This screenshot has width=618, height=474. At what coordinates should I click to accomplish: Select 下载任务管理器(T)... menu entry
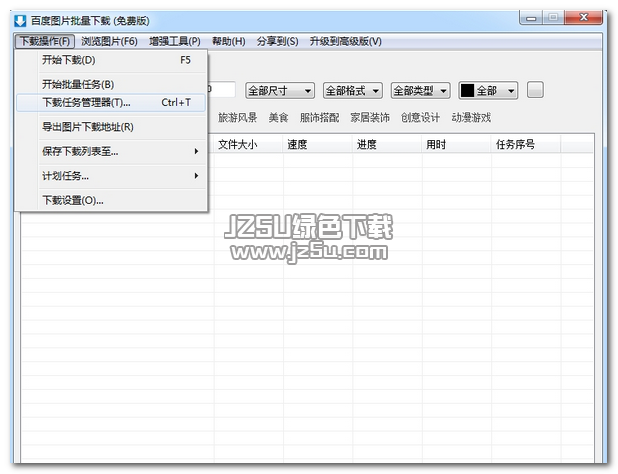[111, 102]
